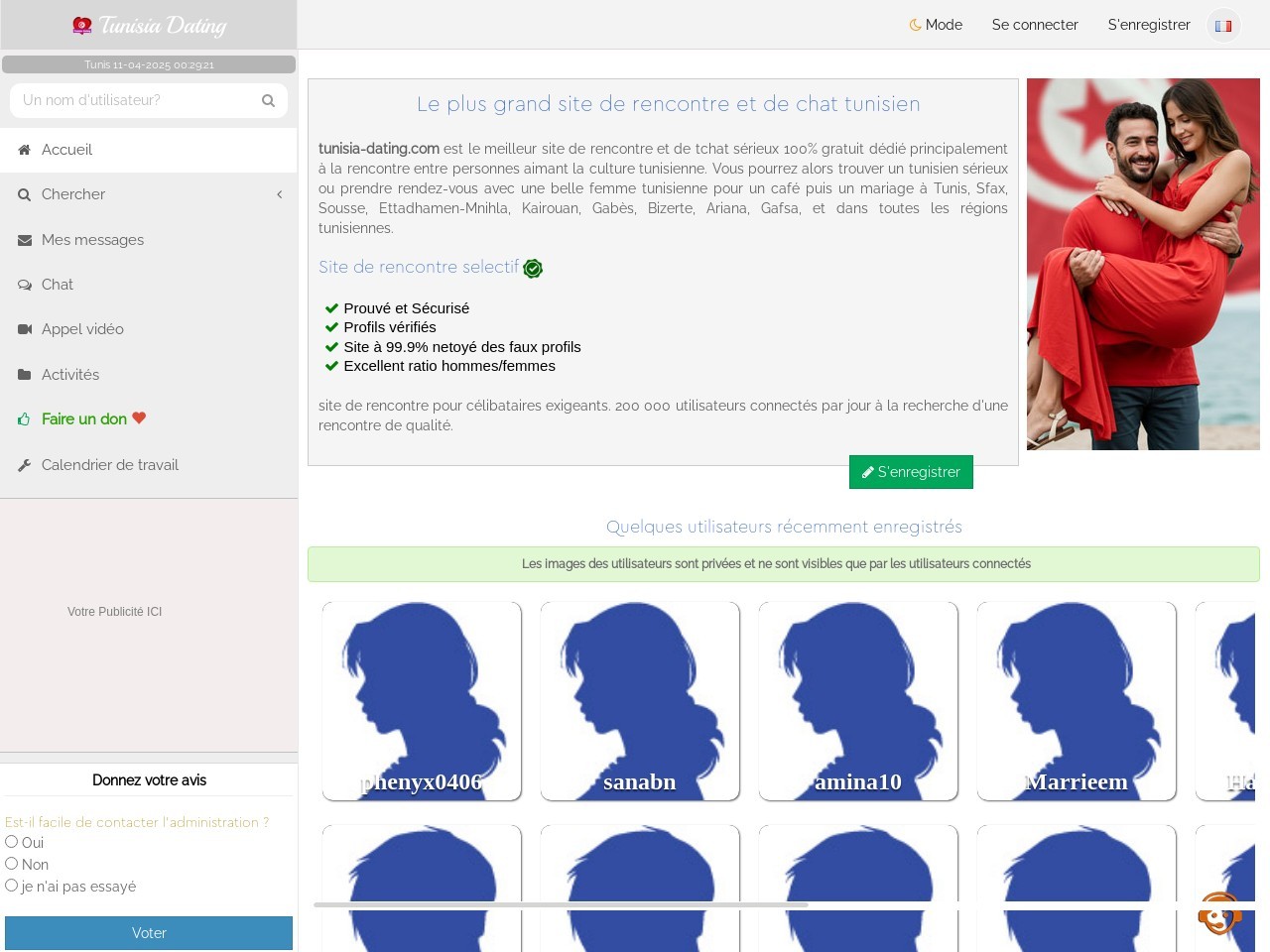Click the speech bubbles icon beside Chat
The height and width of the screenshot is (952, 1270).
24,285
